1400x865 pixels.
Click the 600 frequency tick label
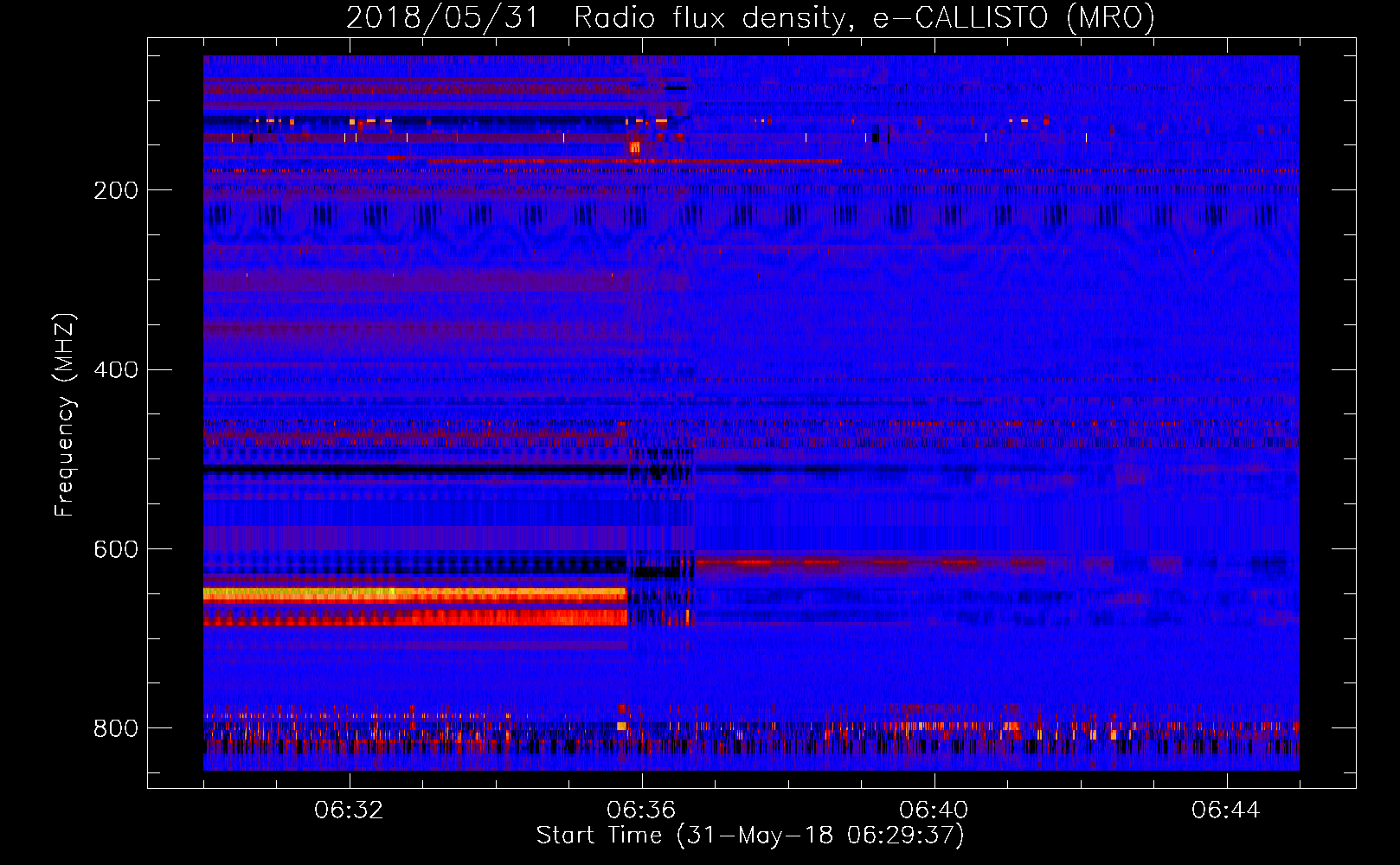coord(116,549)
